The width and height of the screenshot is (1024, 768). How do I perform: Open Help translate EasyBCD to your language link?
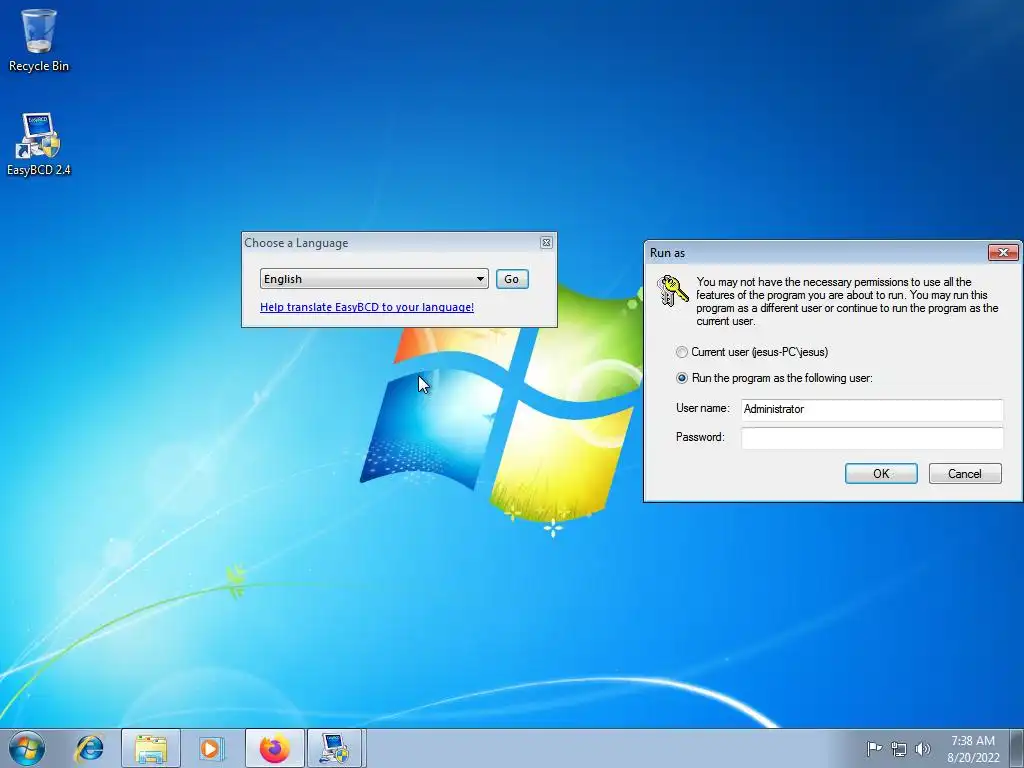click(367, 307)
